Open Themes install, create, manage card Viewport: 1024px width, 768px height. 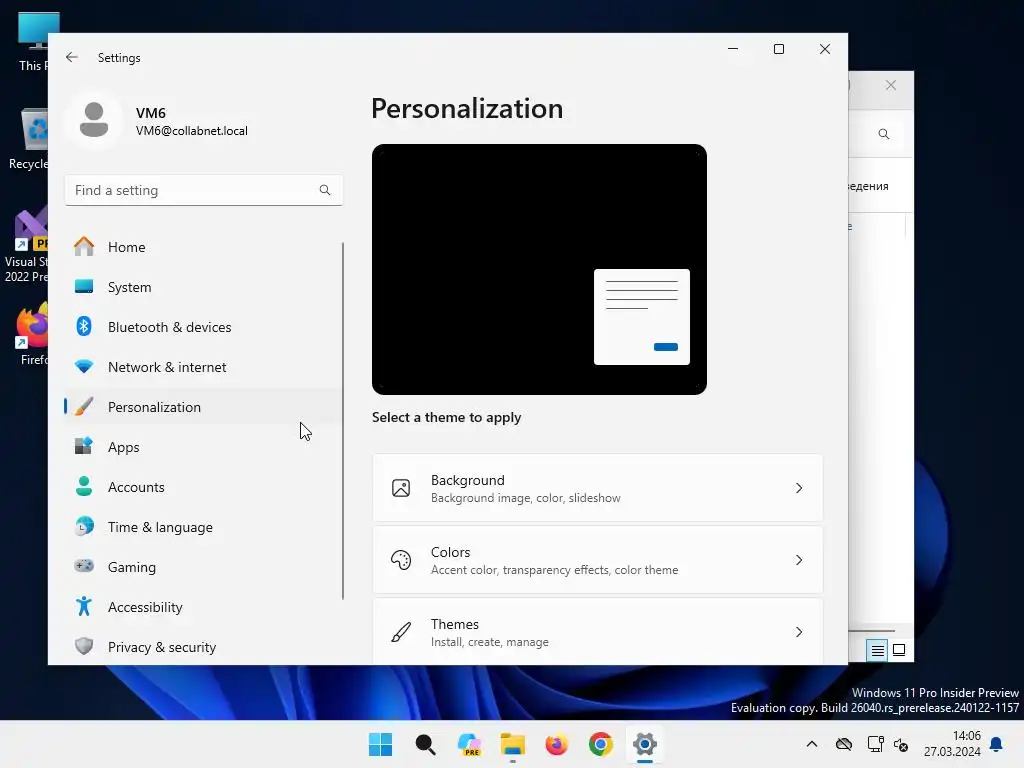coord(598,632)
